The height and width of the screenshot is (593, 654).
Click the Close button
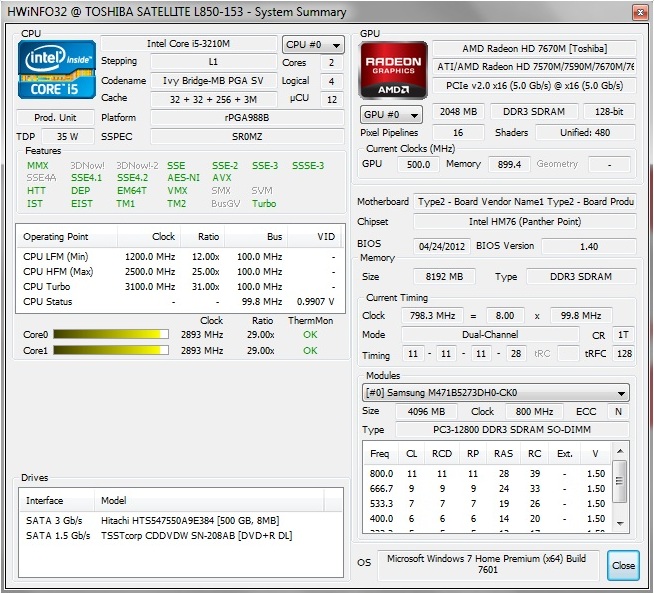tap(623, 565)
